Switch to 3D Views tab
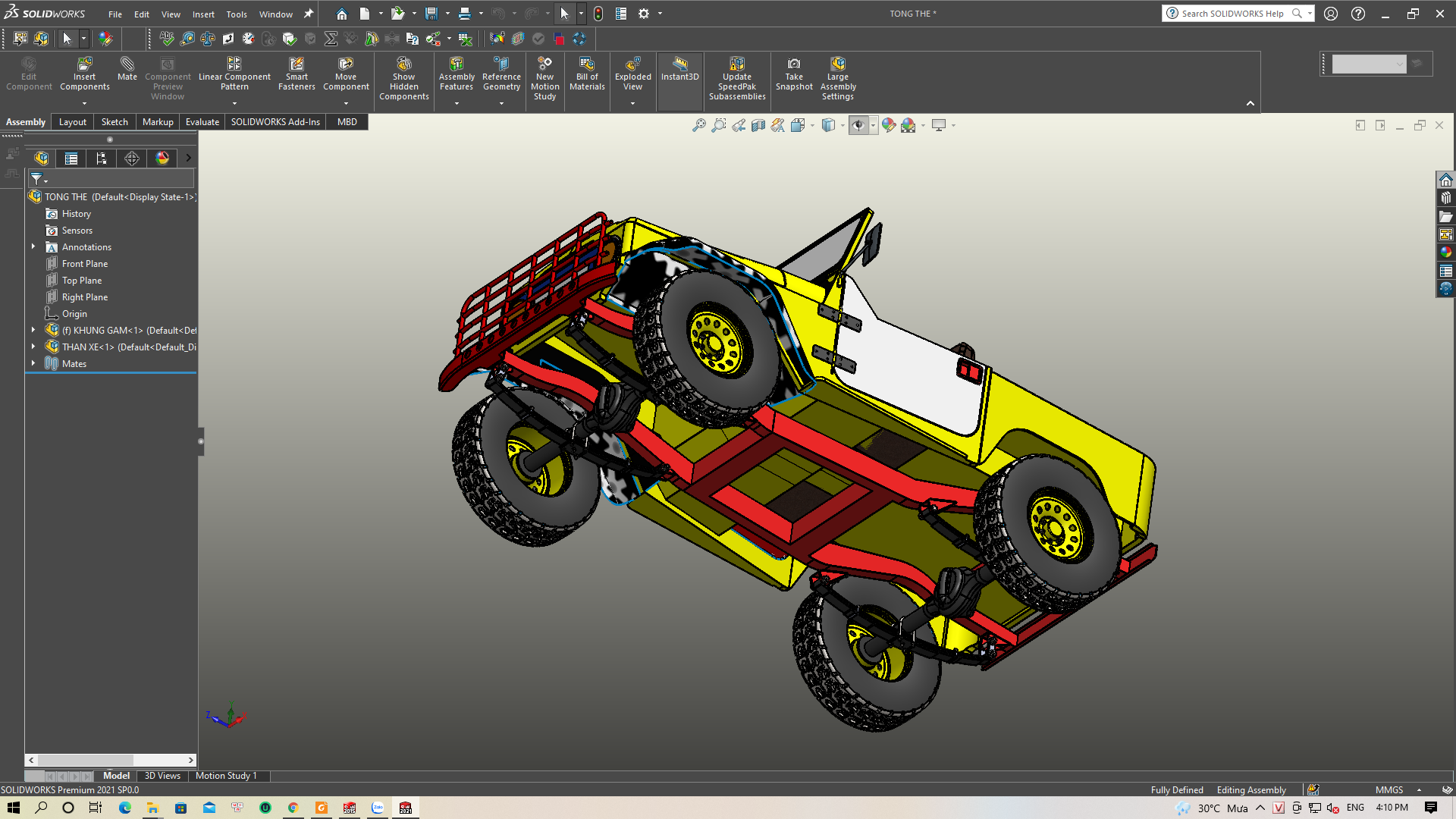The image size is (1456, 819). (x=162, y=776)
